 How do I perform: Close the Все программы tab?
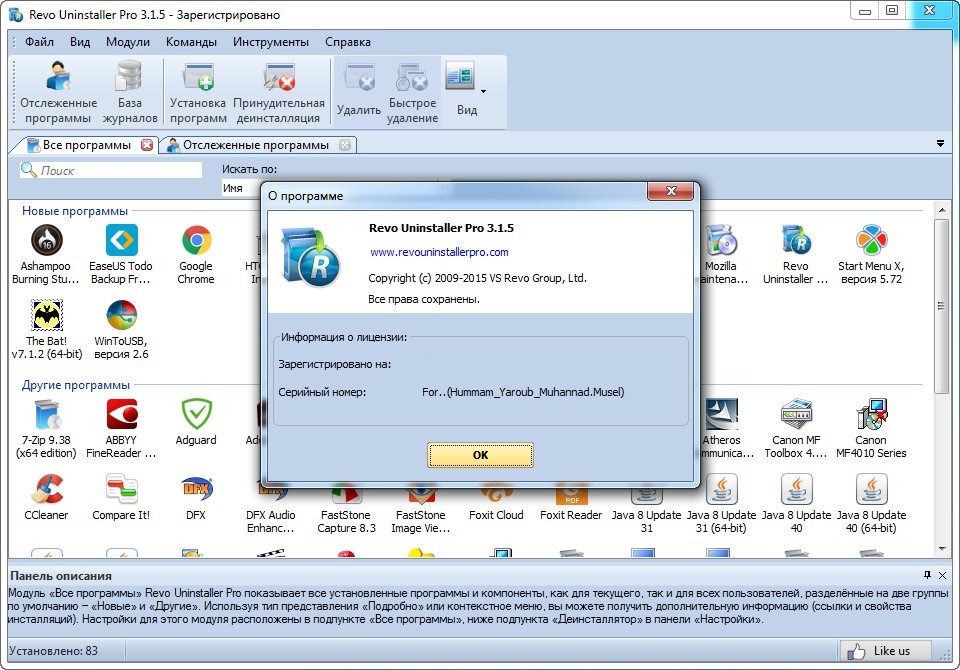[x=147, y=145]
